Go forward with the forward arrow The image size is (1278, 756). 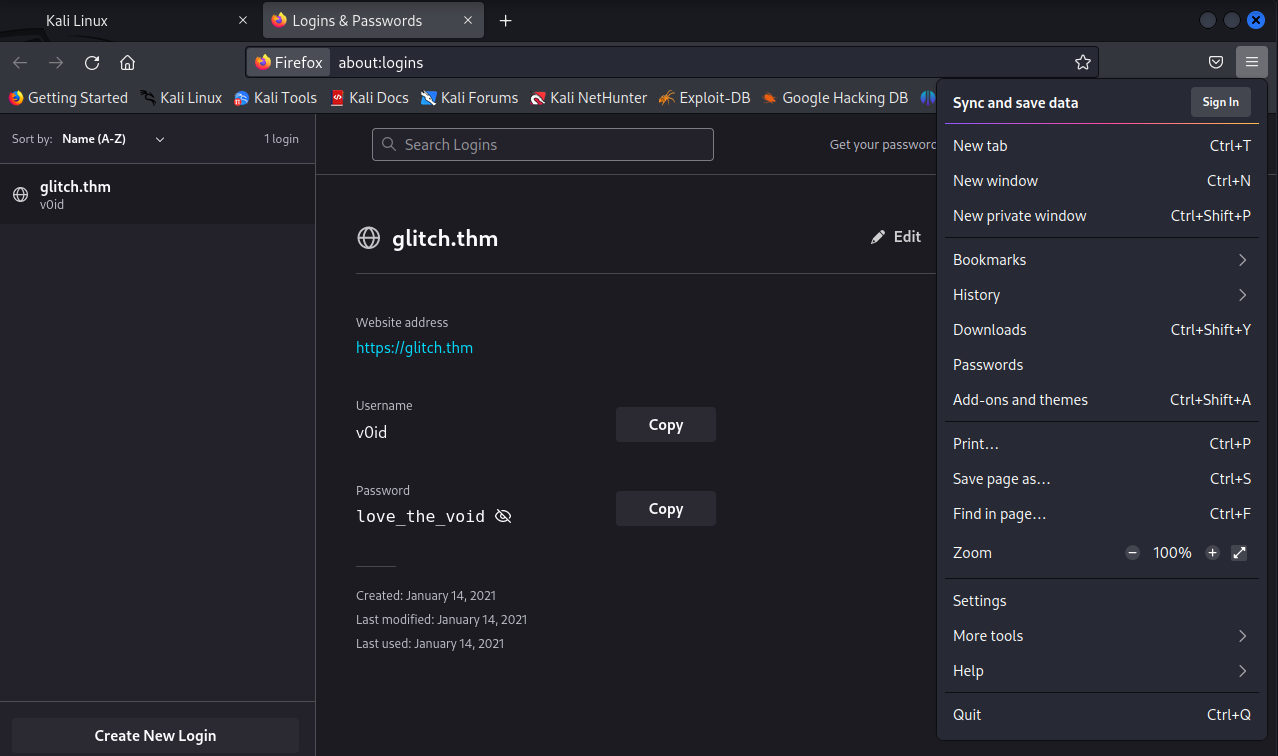pyautogui.click(x=56, y=62)
